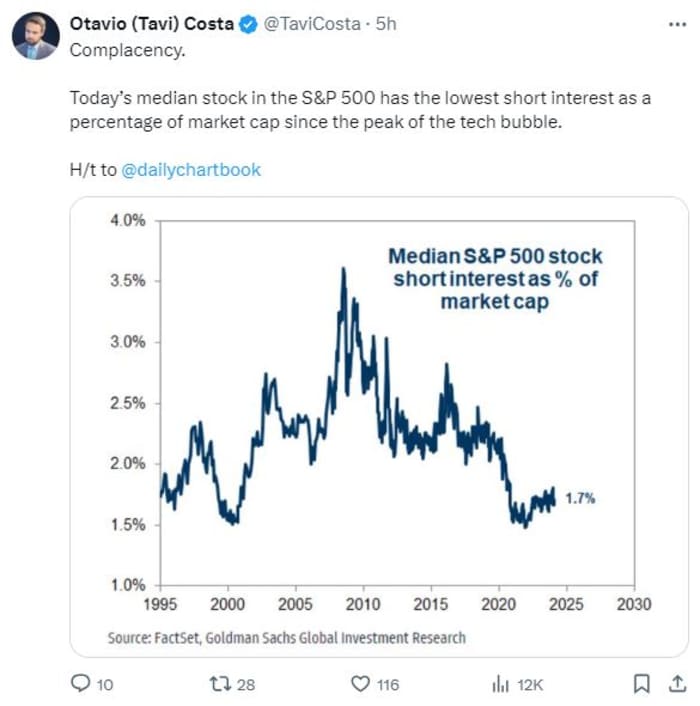Click the share upload icon
This screenshot has height=706, width=700.
677,683
